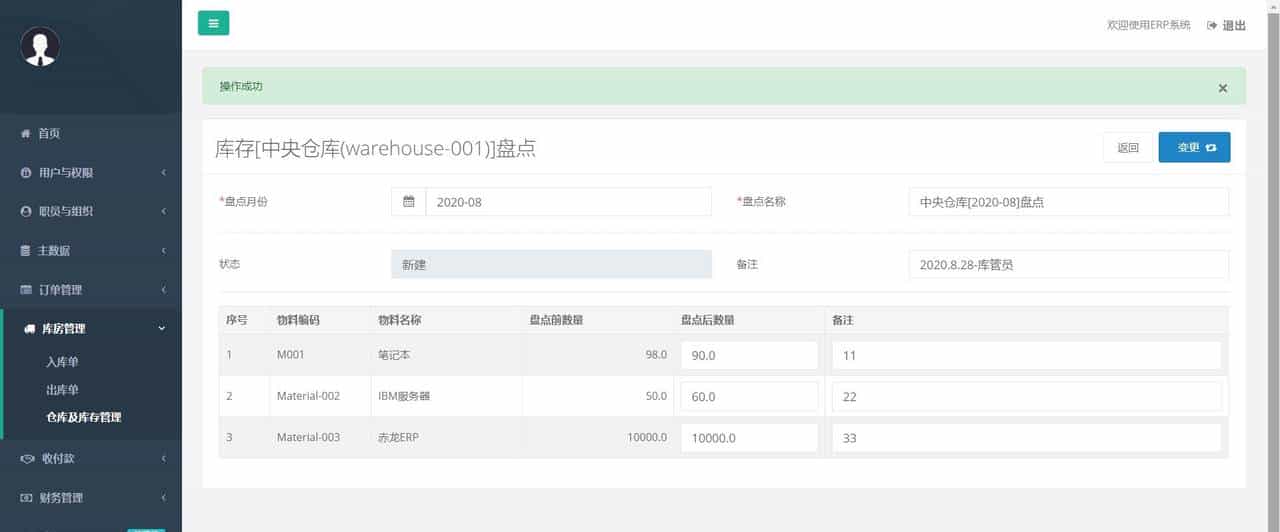This screenshot has height=532, width=1280.
Task: Expand 订单管理 submenu arrow
Action: 163,289
